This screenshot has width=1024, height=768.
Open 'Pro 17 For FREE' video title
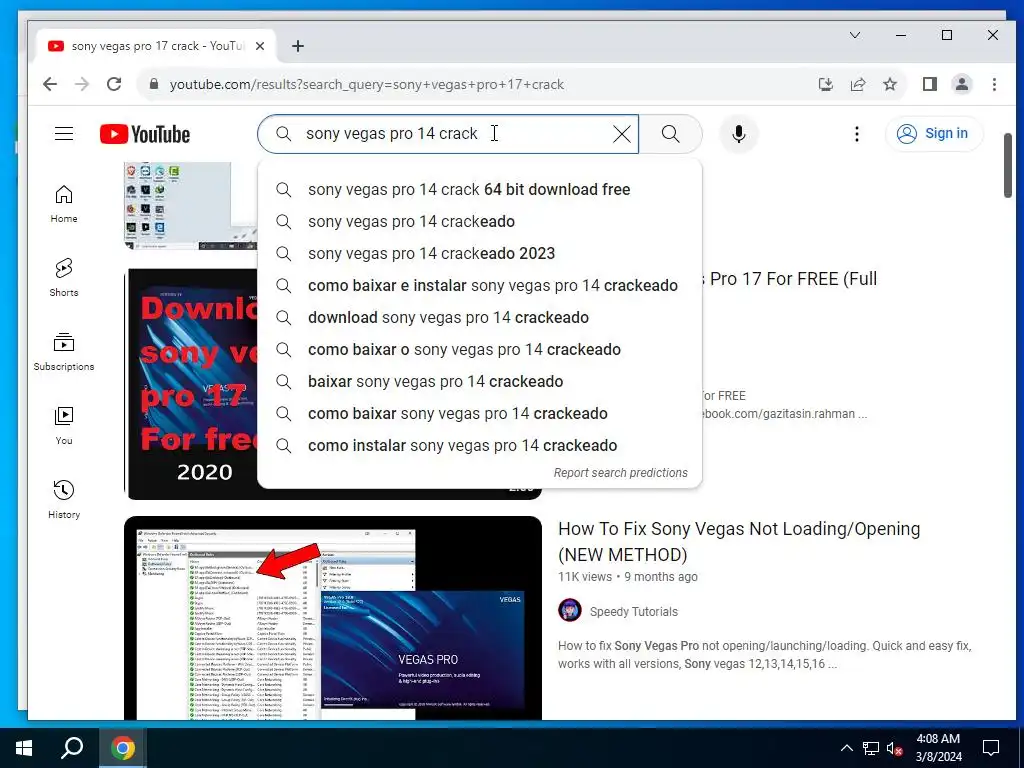(x=792, y=279)
